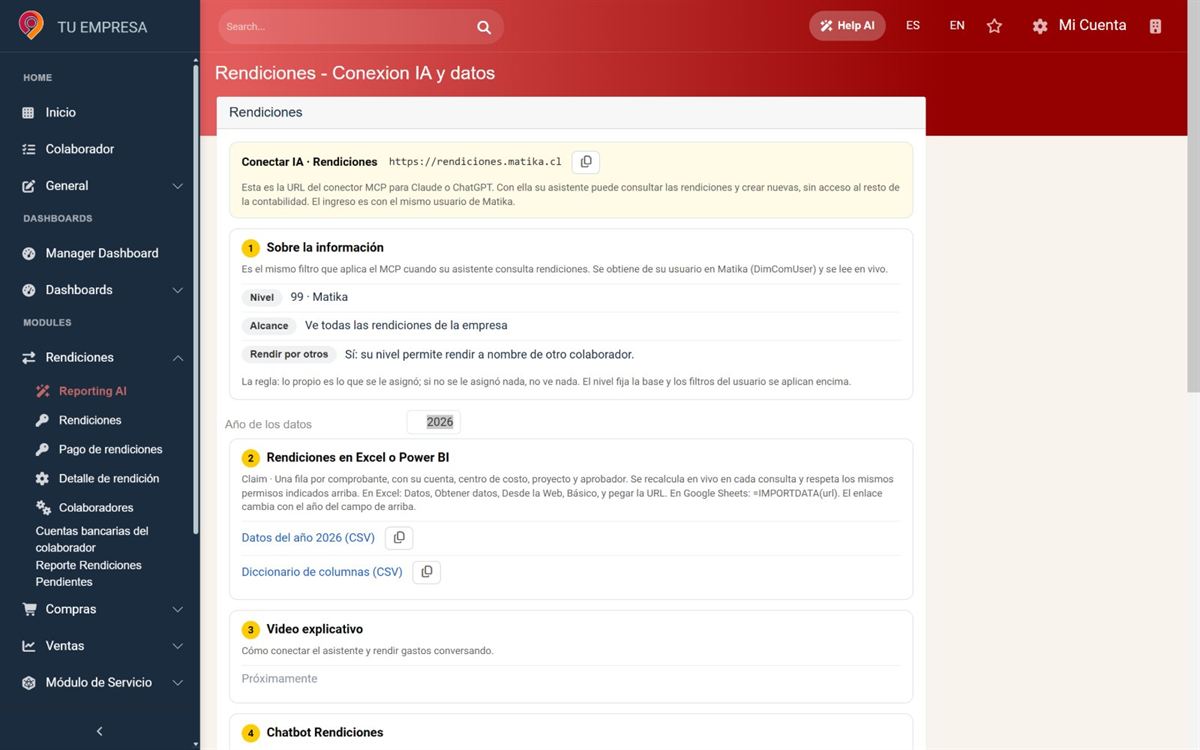The image size is (1200, 750).
Task: Switch language to ES
Action: click(x=913, y=26)
